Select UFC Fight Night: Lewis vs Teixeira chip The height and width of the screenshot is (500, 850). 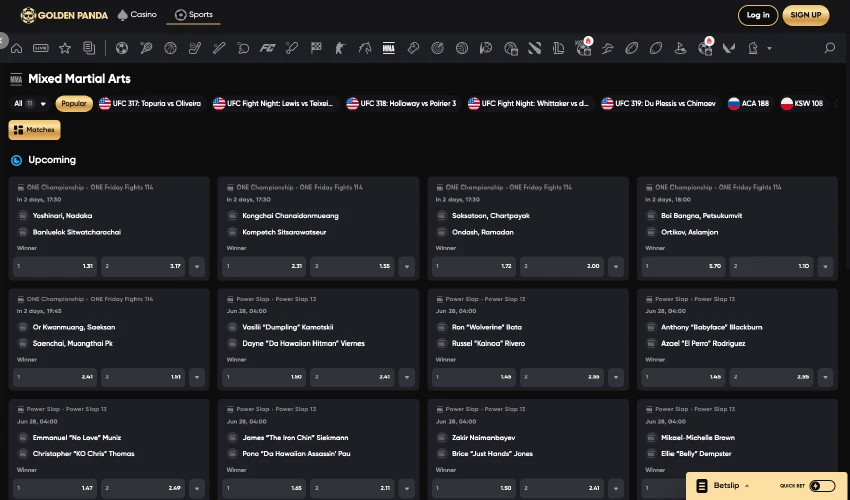coord(273,104)
